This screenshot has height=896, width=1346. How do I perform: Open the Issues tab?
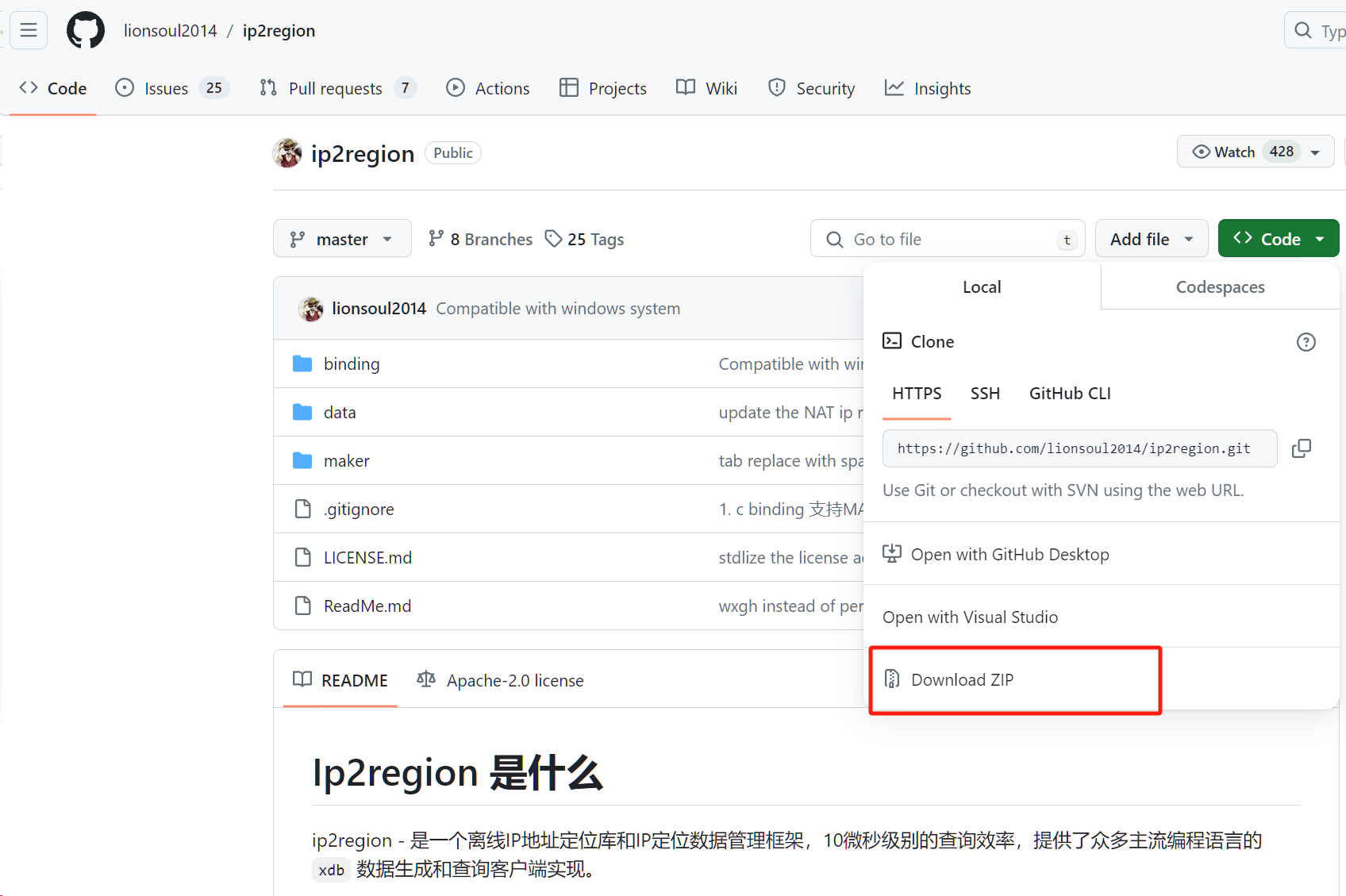point(172,88)
